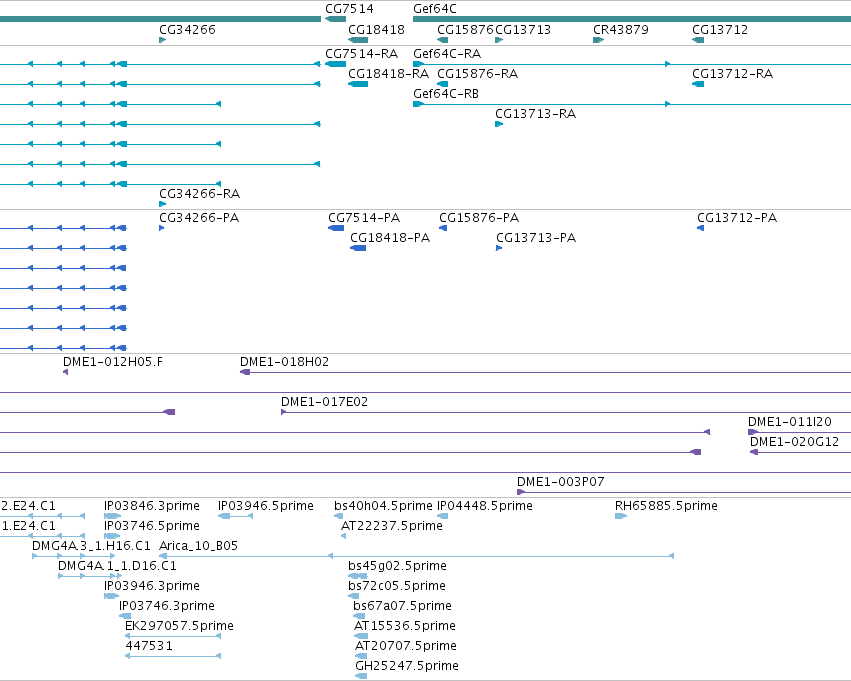Click the Gef64C-RA transcript label
This screenshot has height=681, width=851.
coord(447,54)
